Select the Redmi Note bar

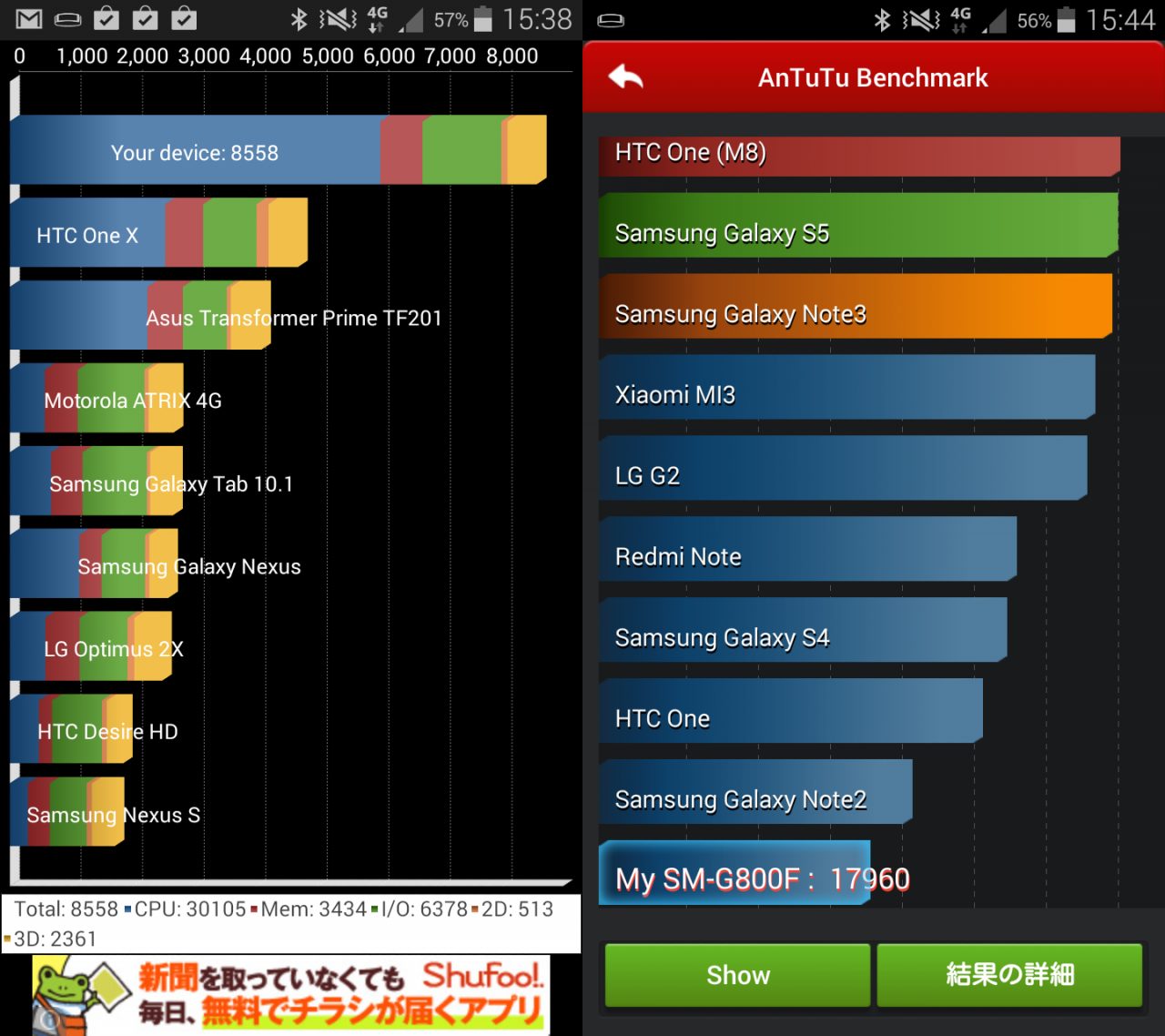point(808,549)
